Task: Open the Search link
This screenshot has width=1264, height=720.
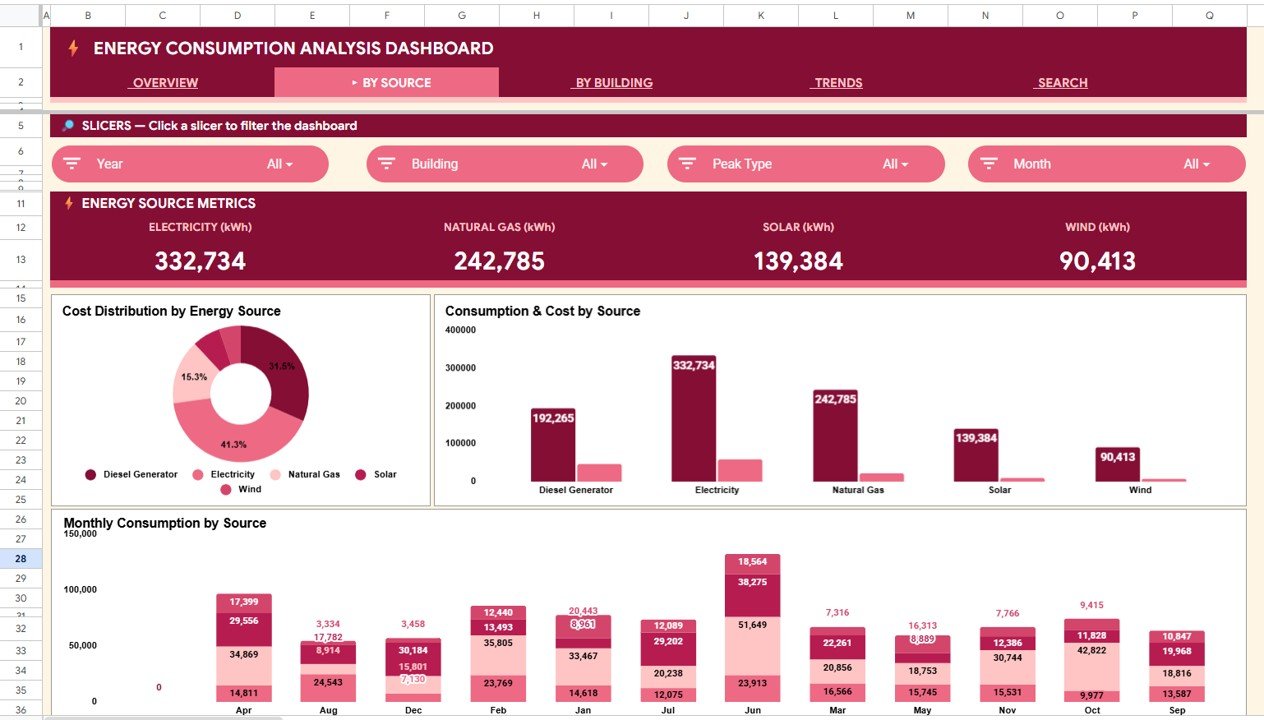Action: [x=1062, y=83]
